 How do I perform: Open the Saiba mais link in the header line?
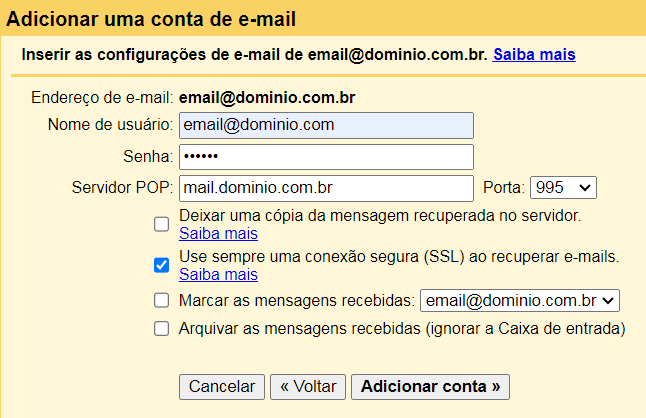tap(534, 52)
